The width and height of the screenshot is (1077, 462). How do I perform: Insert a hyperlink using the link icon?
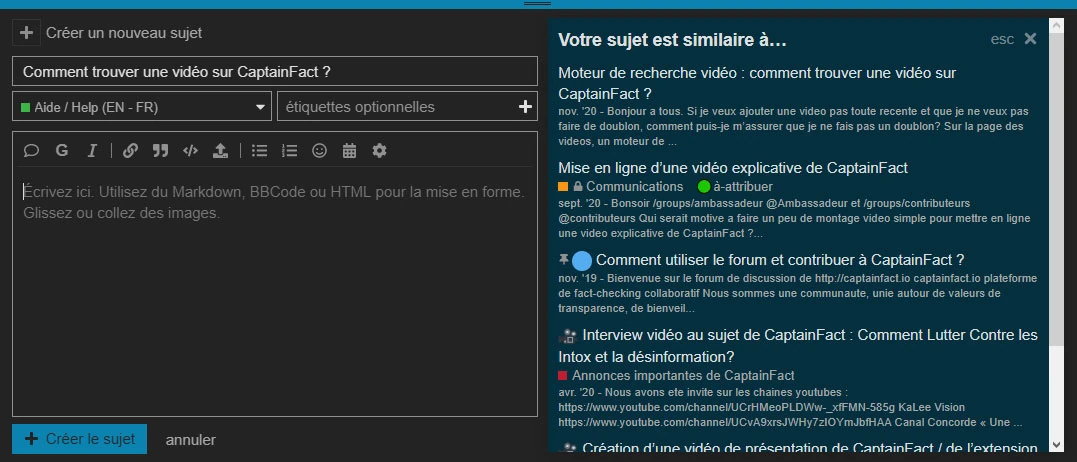(131, 150)
